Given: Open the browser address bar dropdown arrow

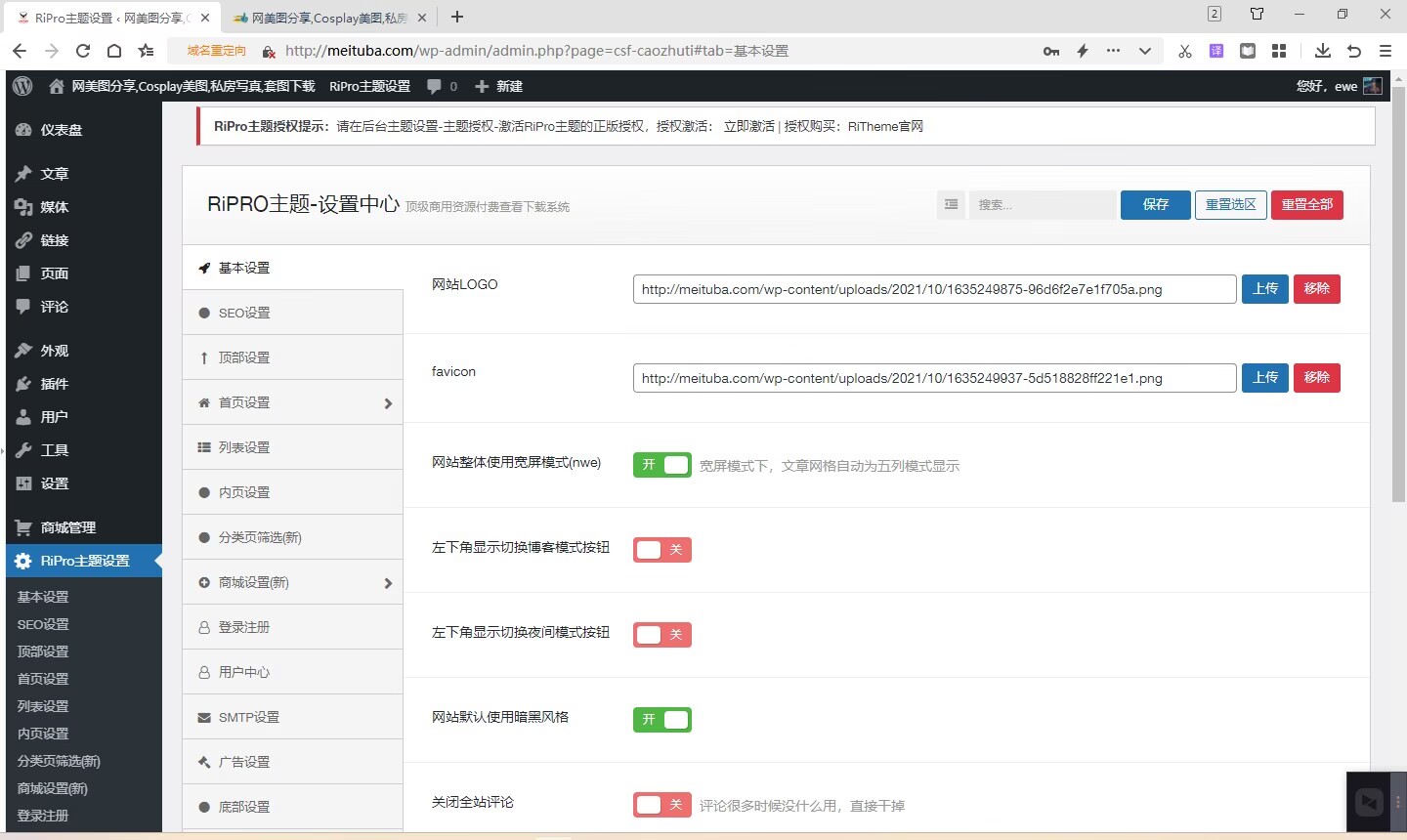Looking at the screenshot, I should coord(1145,50).
